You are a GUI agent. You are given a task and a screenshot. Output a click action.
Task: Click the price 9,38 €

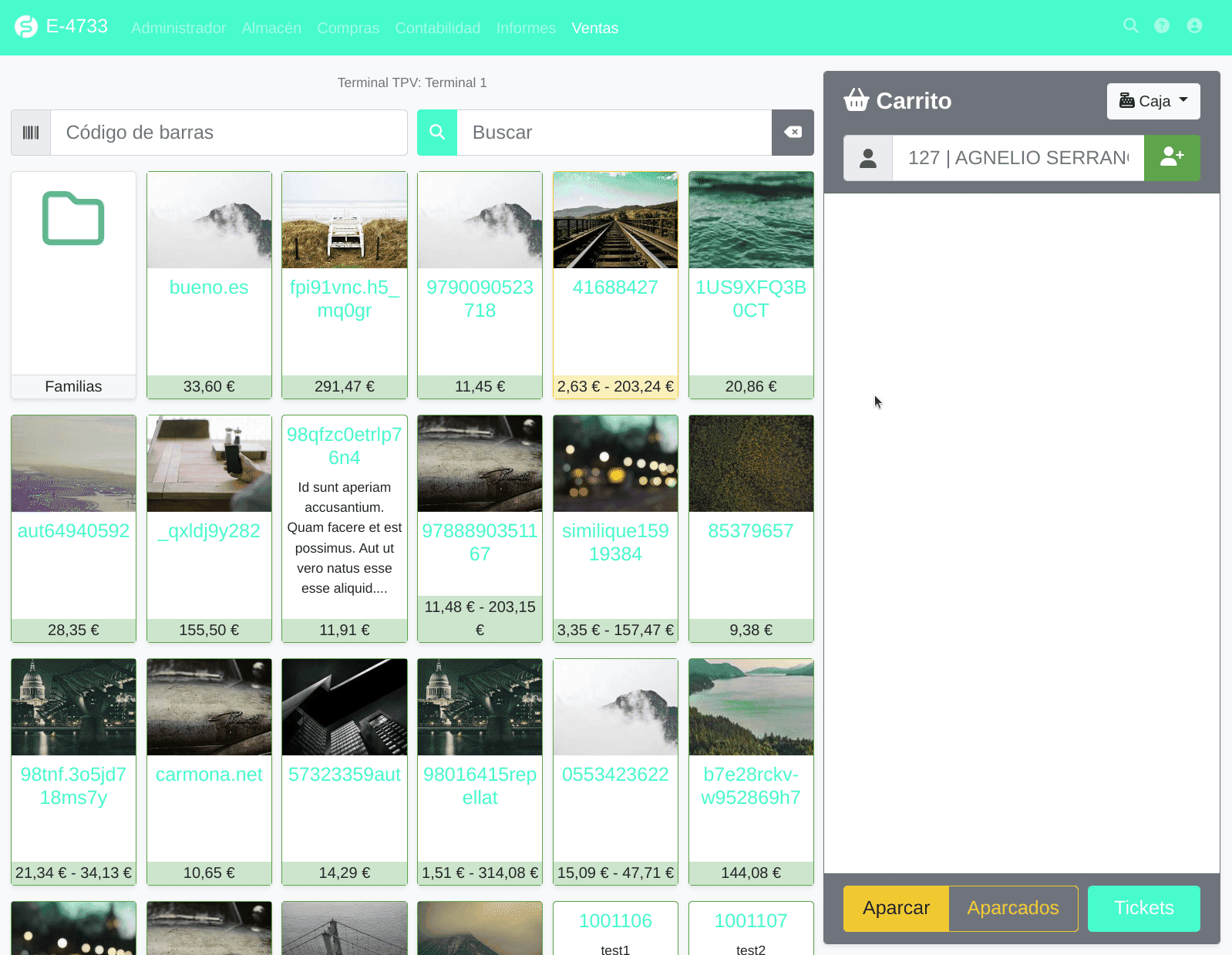(x=751, y=630)
